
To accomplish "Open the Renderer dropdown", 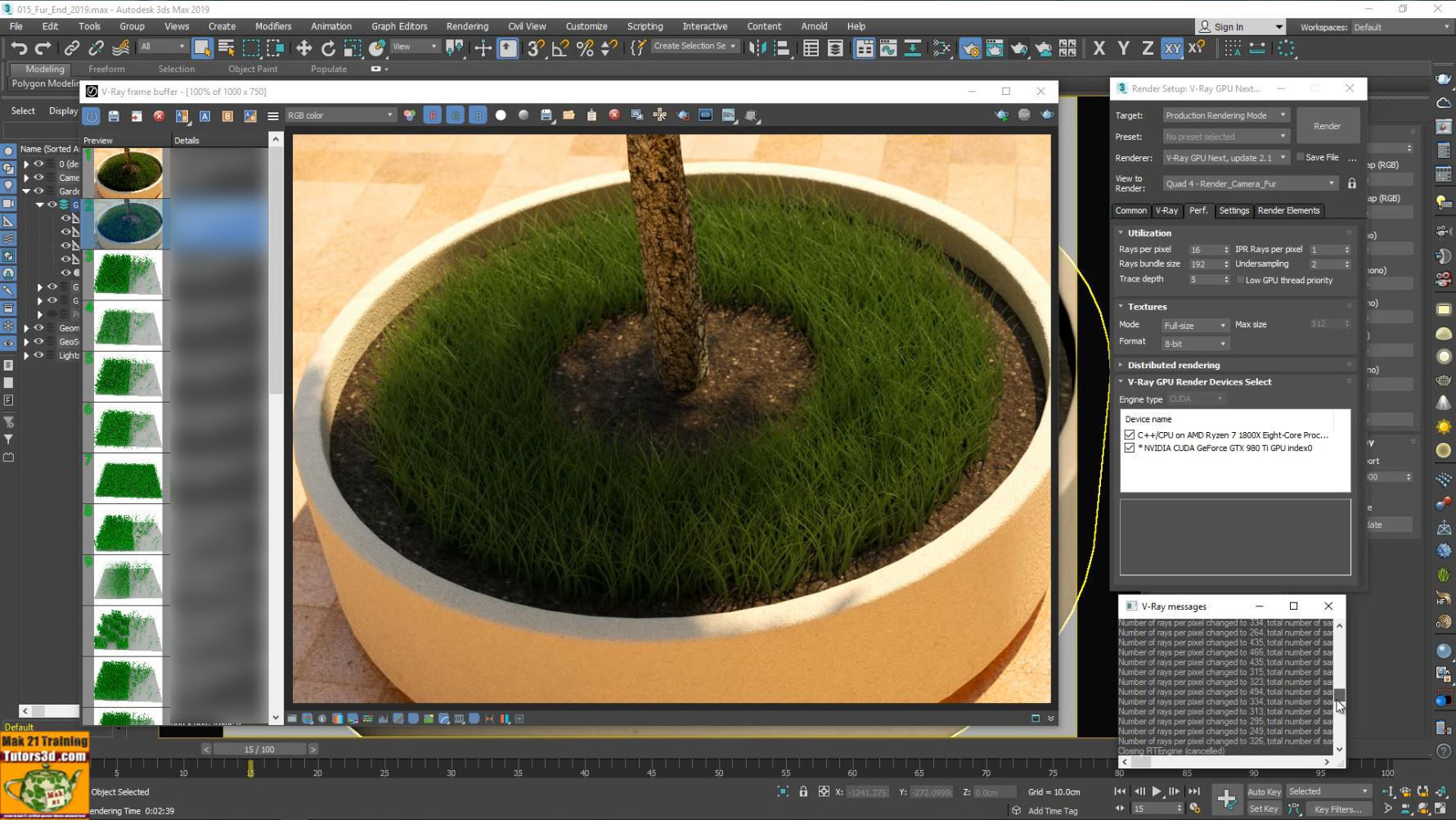I will tap(1225, 158).
